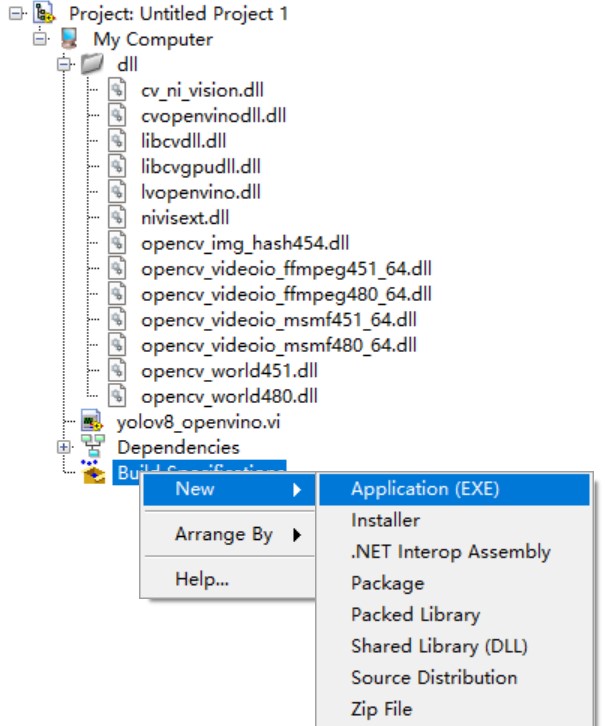
Task: Choose Application (EXE) from the submenu
Action: [x=424, y=489]
